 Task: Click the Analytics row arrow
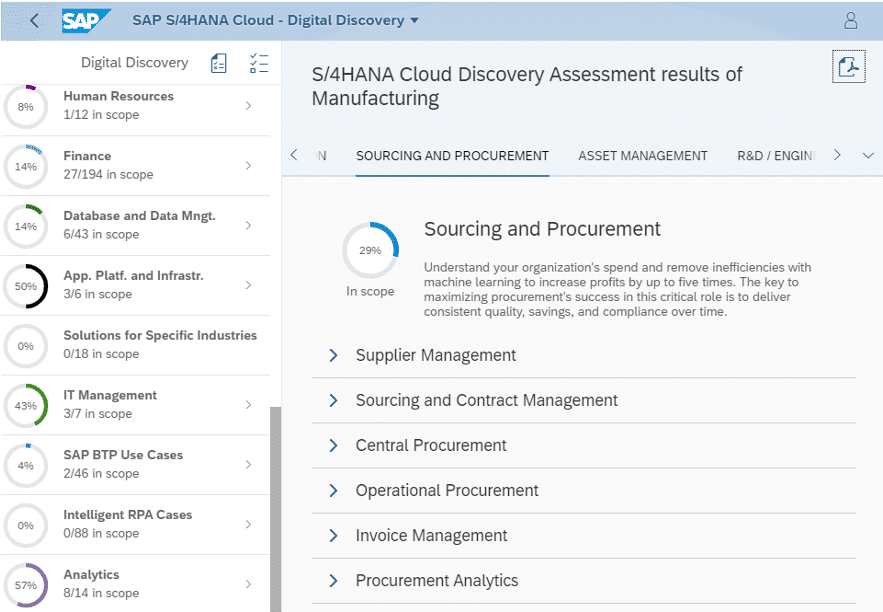248,584
